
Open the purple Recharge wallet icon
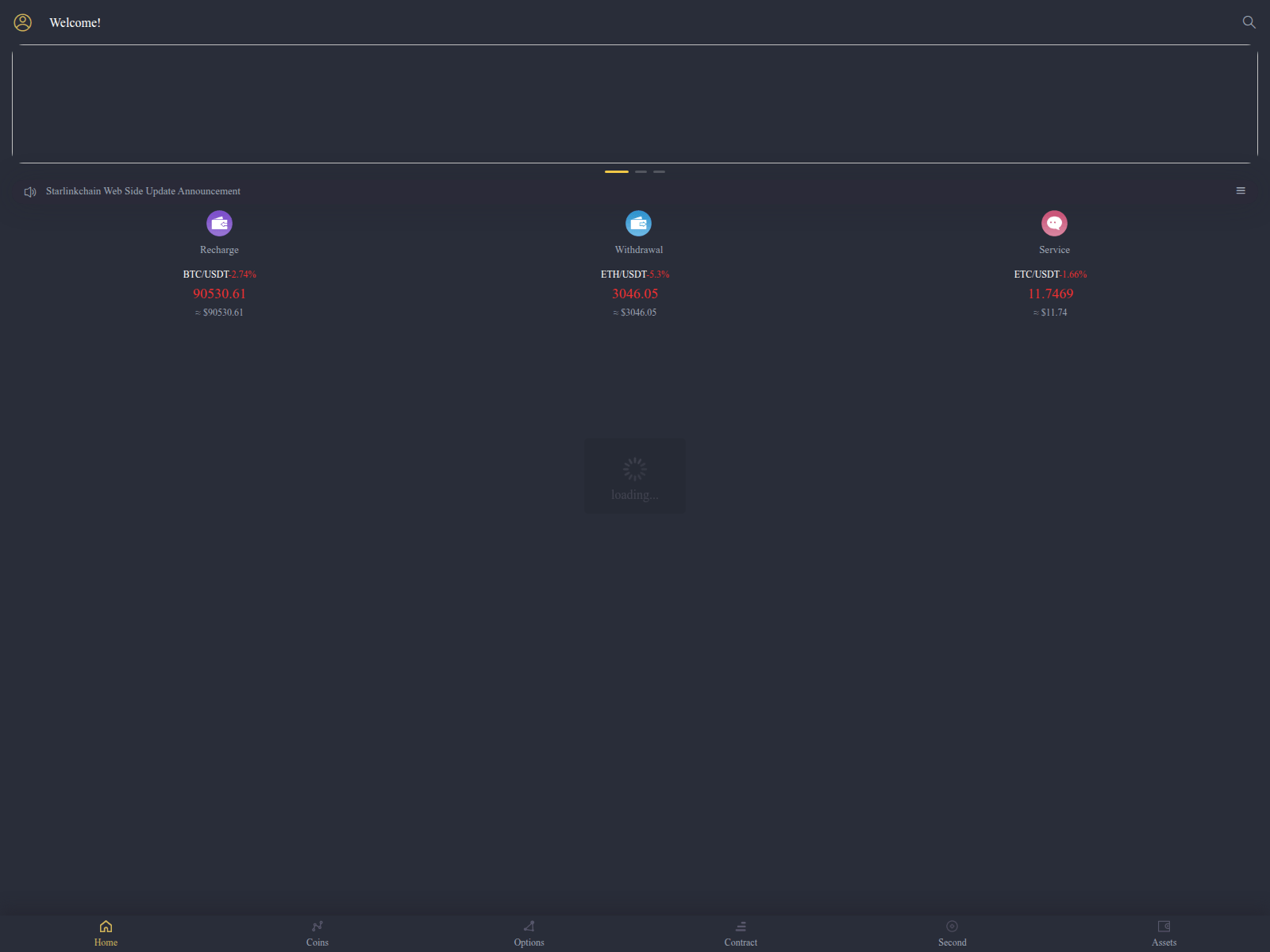pos(219,224)
